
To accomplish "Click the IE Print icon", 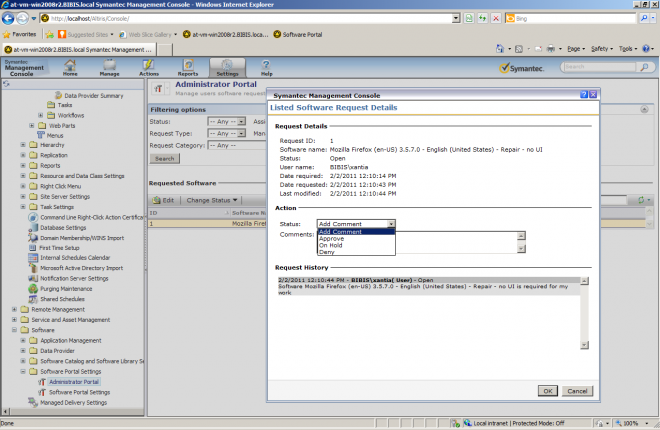I will (551, 49).
